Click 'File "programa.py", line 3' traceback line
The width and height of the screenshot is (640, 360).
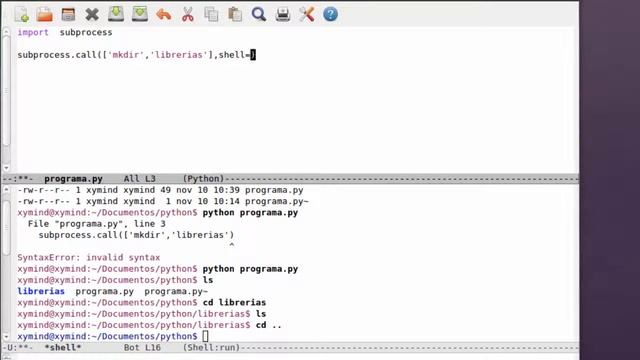97,224
